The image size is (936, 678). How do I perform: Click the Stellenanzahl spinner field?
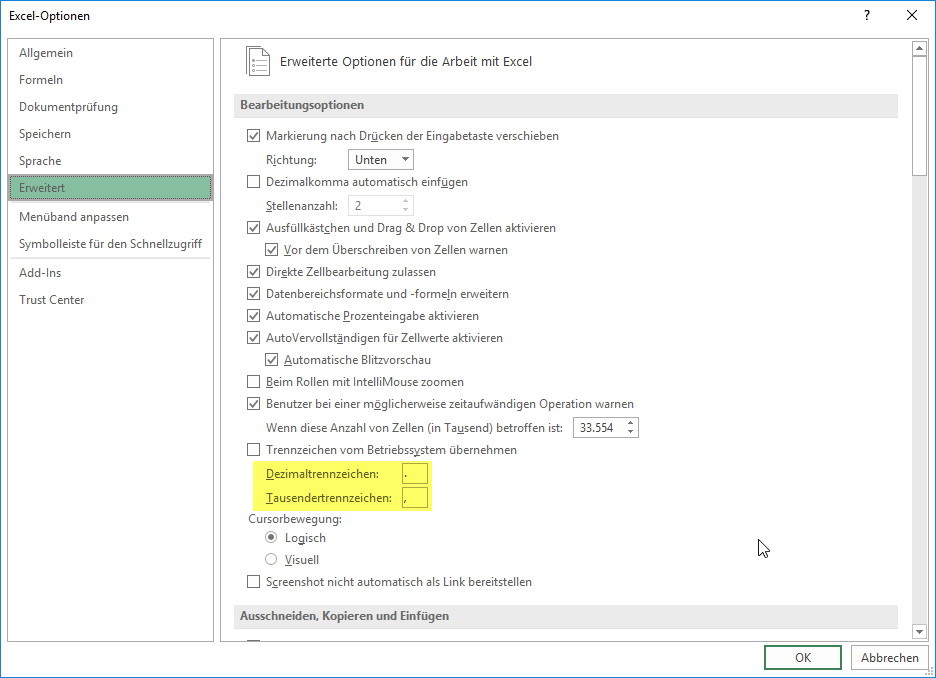click(380, 206)
